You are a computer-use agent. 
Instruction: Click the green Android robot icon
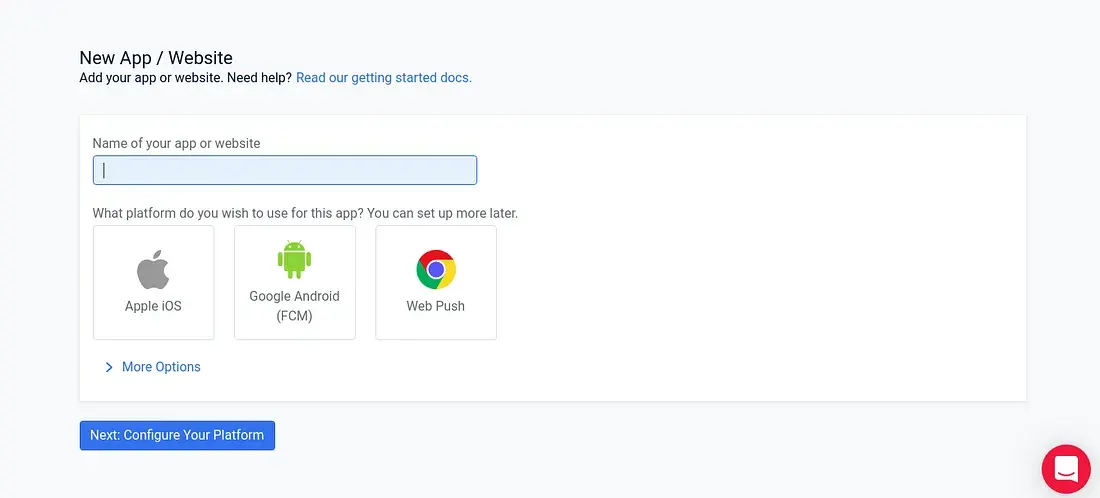pos(294,259)
